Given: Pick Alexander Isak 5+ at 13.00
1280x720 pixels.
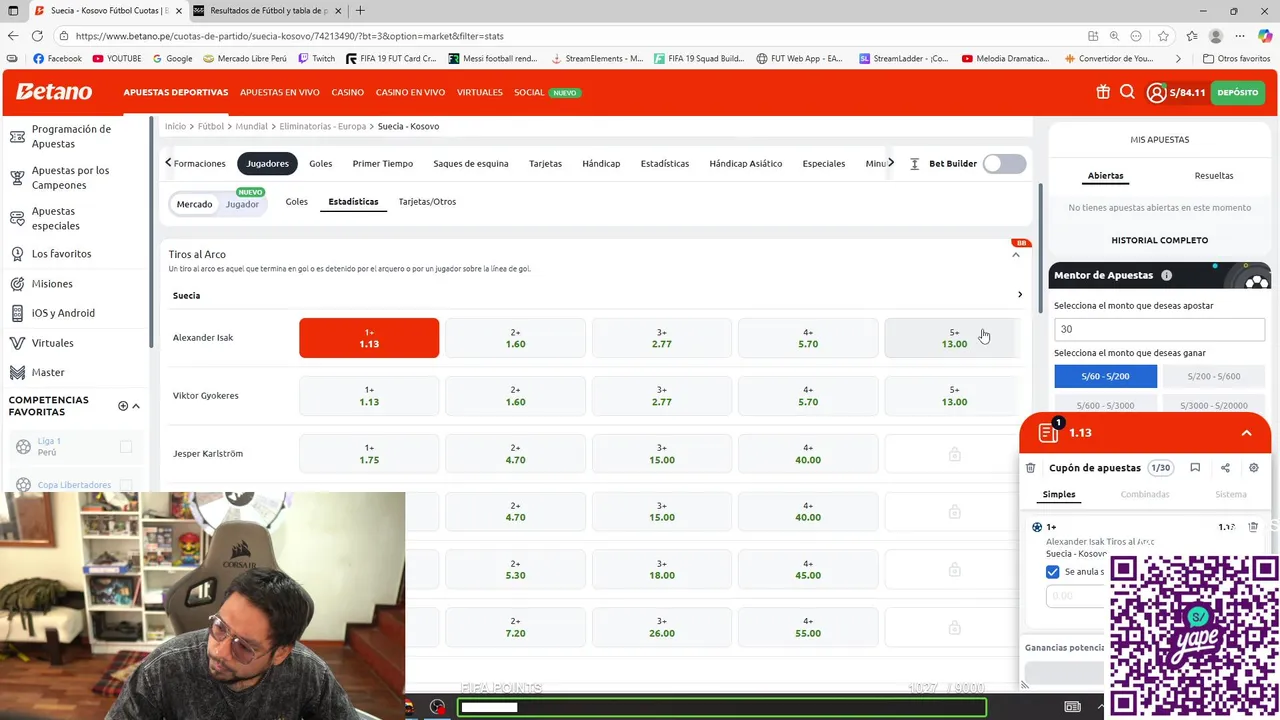Looking at the screenshot, I should [954, 338].
